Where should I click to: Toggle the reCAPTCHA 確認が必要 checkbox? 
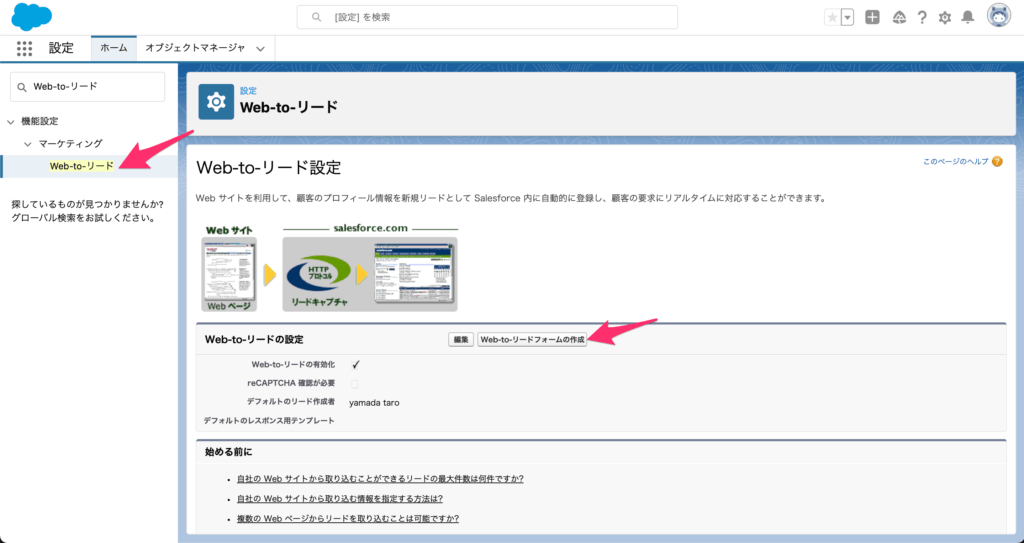tap(355, 384)
